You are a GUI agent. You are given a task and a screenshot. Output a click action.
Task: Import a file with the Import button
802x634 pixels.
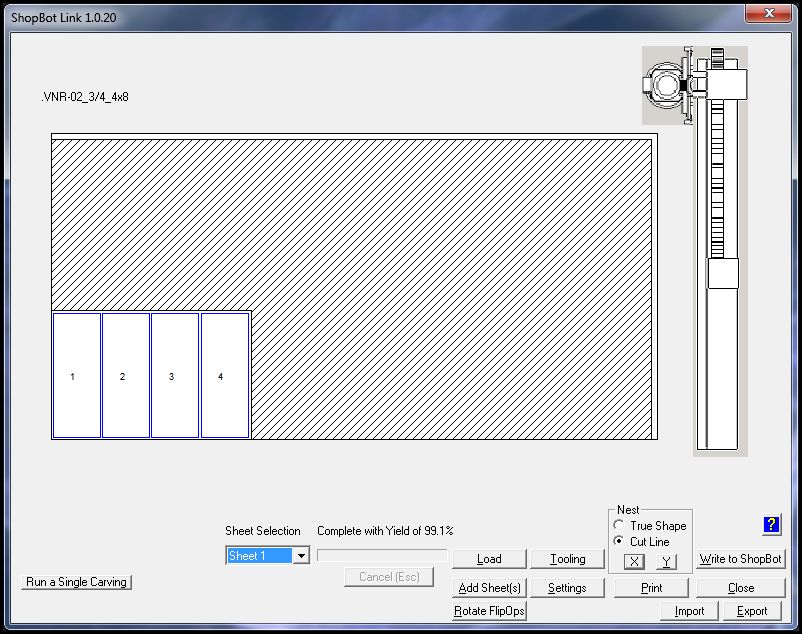[689, 611]
